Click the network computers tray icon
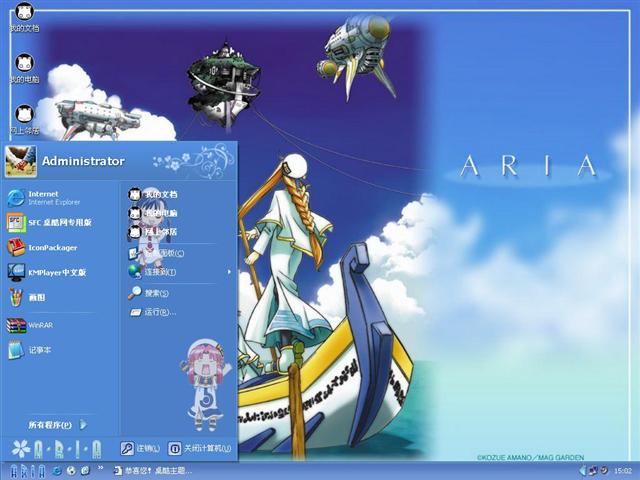The height and width of the screenshot is (480, 640). pyautogui.click(x=593, y=471)
